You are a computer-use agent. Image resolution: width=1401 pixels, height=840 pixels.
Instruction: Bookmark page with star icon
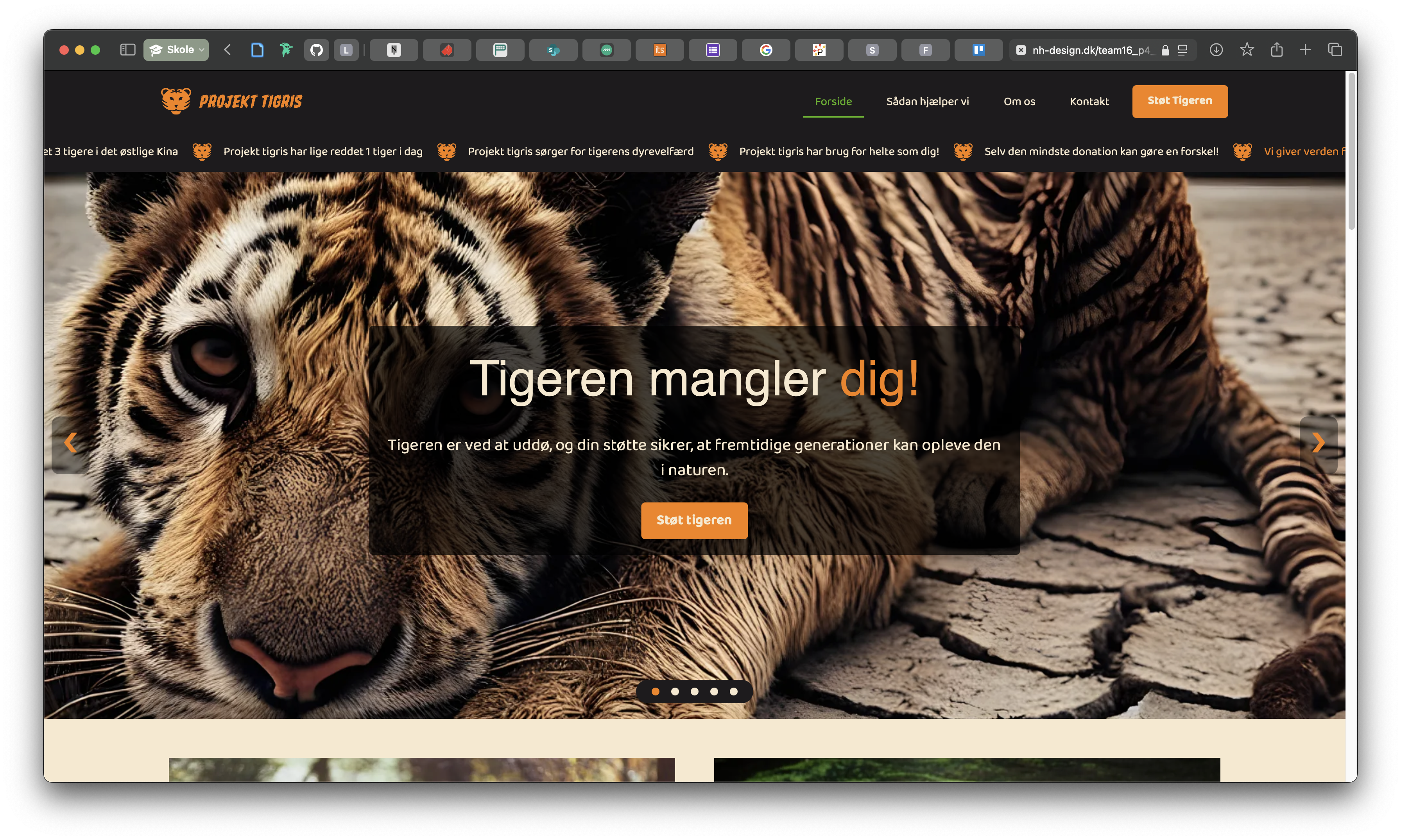point(1247,50)
